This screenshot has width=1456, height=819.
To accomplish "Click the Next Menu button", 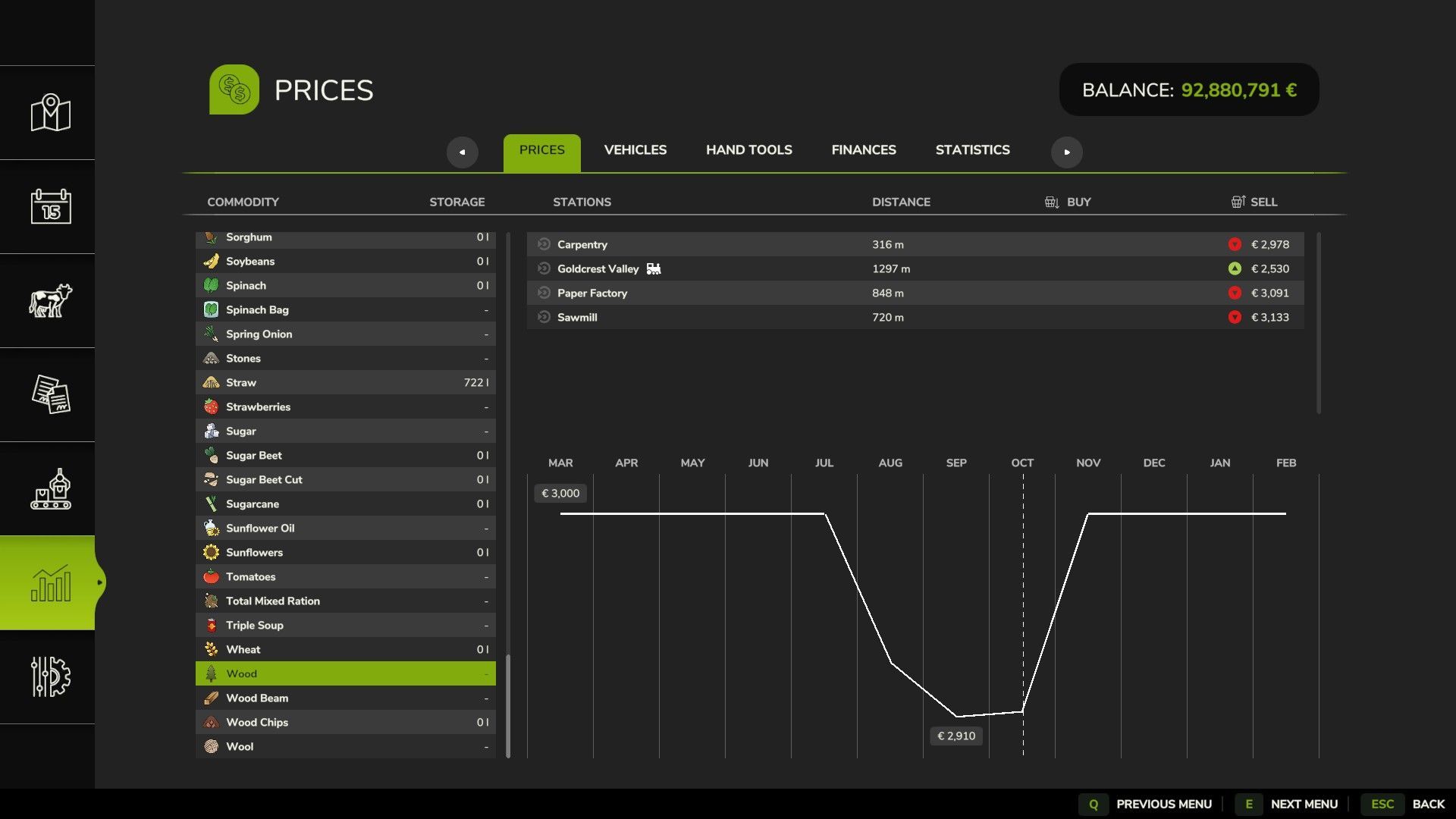I will [x=1288, y=804].
